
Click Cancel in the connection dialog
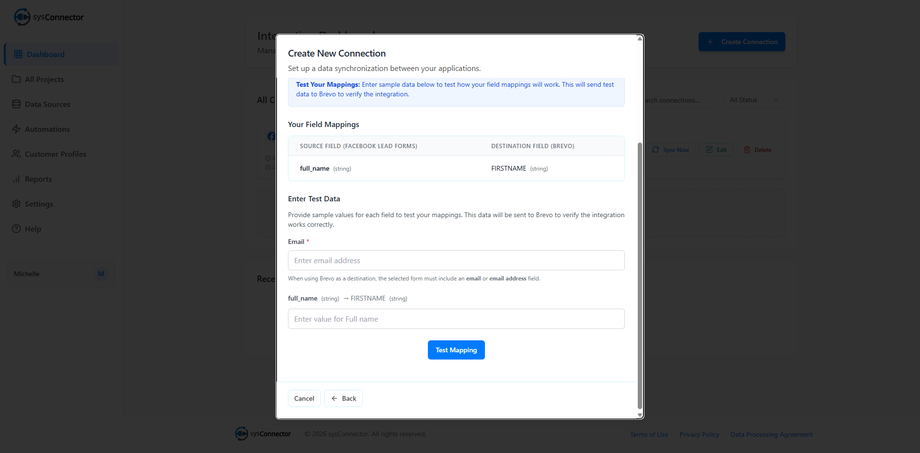tap(304, 398)
